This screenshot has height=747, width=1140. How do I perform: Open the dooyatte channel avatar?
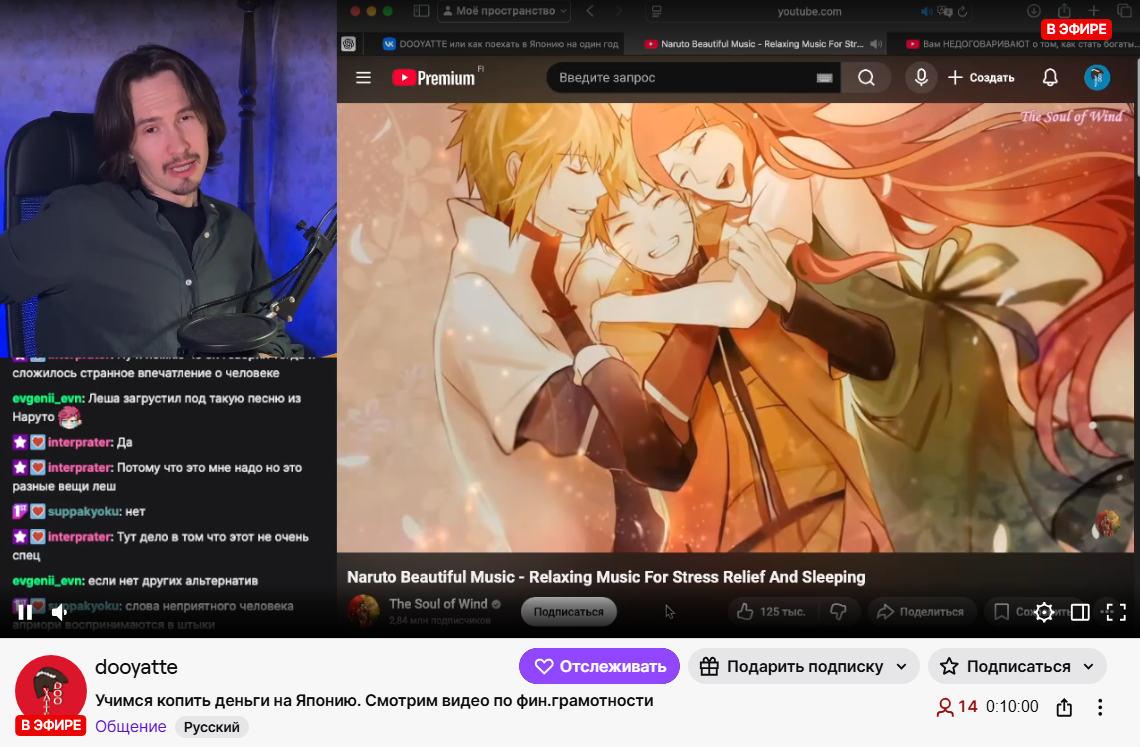(x=51, y=691)
